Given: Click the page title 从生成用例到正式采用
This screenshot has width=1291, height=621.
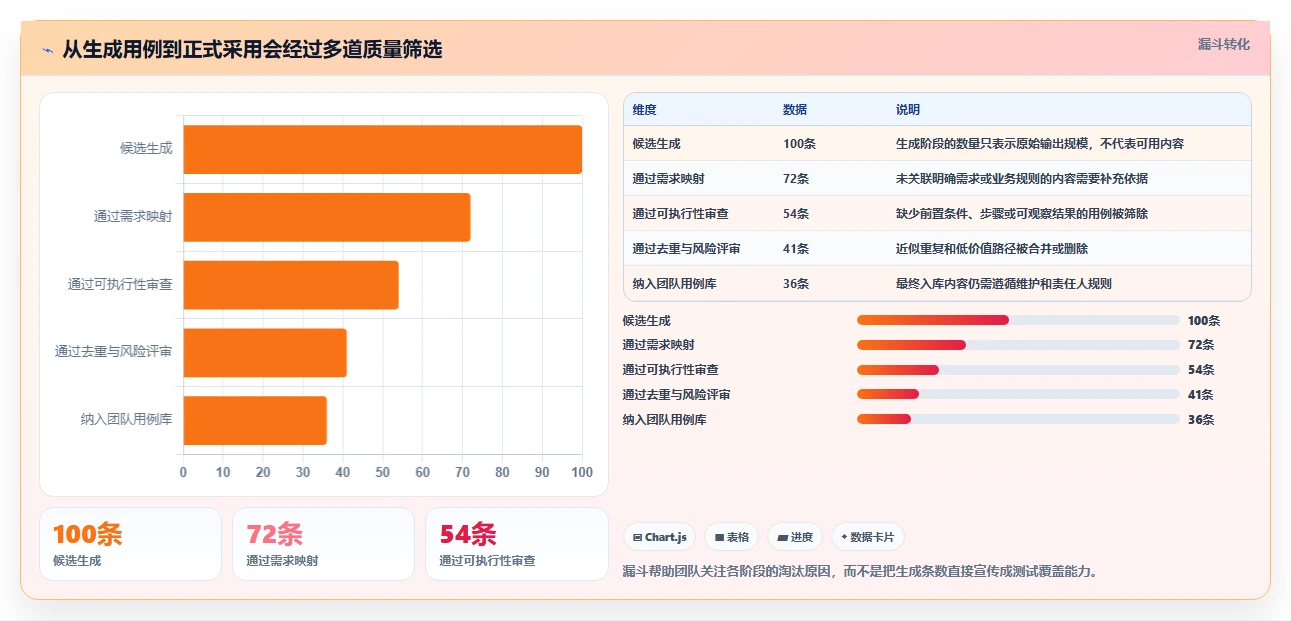Looking at the screenshot, I should (x=252, y=50).
